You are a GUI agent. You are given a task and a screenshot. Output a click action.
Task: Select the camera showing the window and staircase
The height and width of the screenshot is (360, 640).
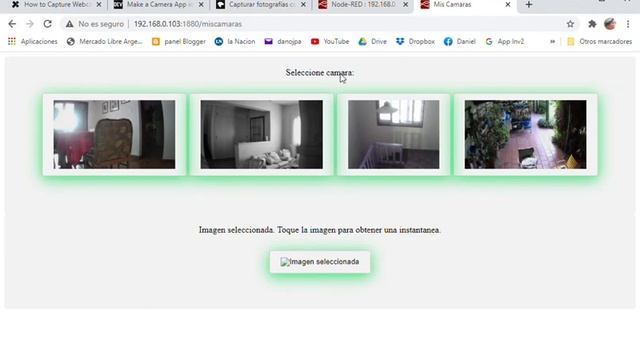click(x=394, y=134)
